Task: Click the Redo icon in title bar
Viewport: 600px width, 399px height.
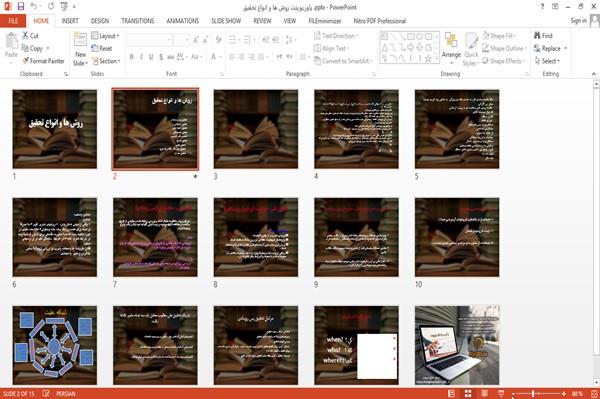Action: pos(51,6)
